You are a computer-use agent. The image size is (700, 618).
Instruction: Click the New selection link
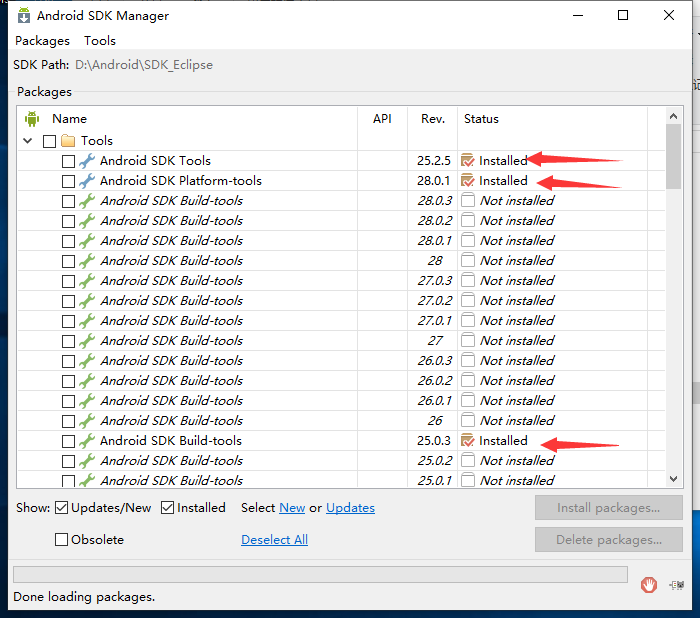[x=292, y=508]
